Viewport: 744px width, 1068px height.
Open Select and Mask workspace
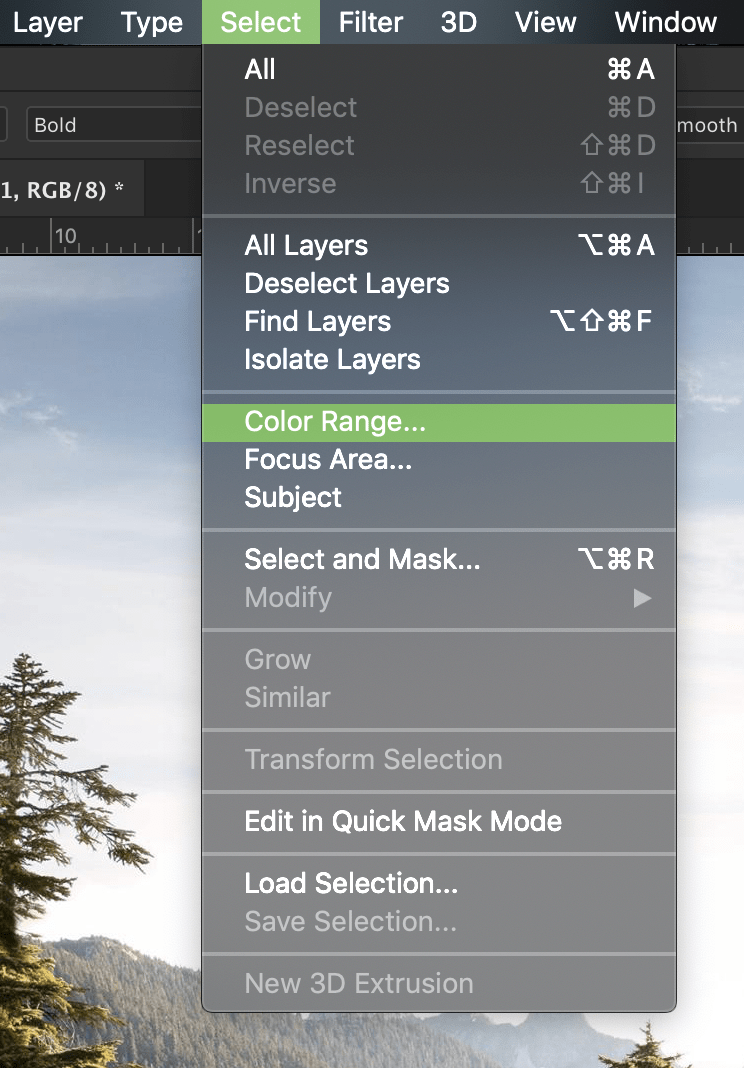click(x=362, y=560)
